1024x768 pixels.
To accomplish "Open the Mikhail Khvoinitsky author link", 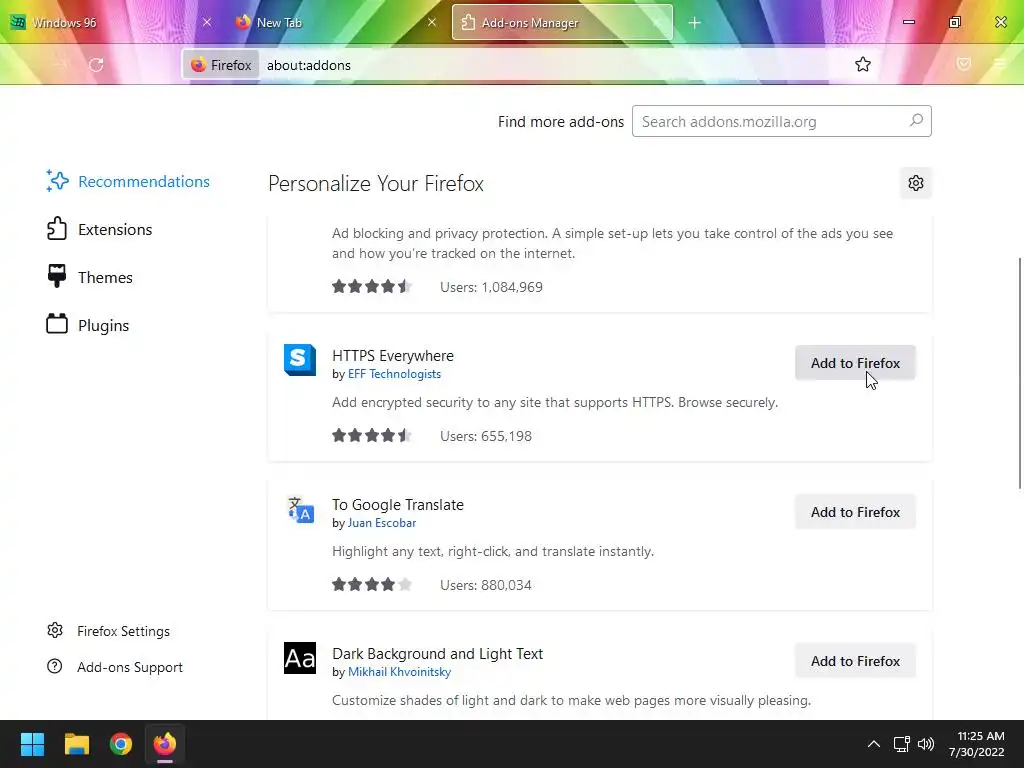I will 400,672.
